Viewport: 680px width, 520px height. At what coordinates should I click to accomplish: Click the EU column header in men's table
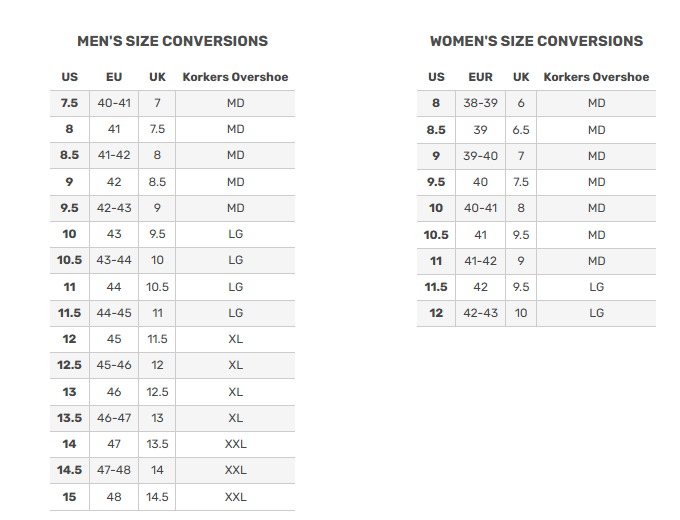114,77
